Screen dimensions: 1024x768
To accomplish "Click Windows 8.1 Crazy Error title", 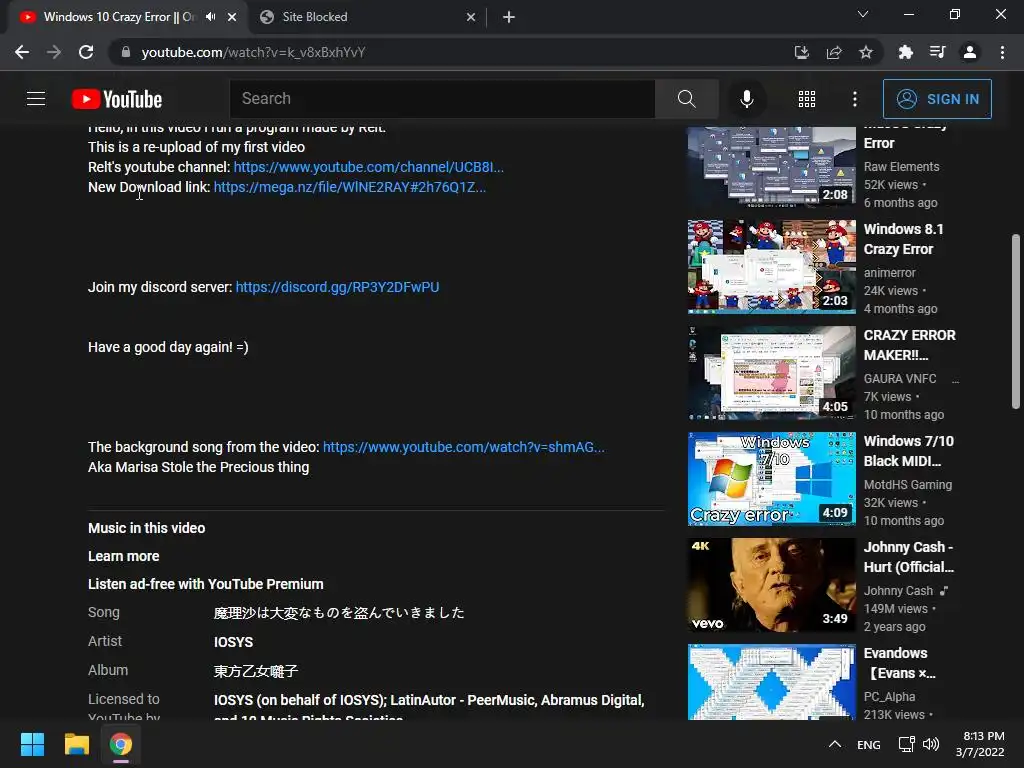I will (903, 239).
